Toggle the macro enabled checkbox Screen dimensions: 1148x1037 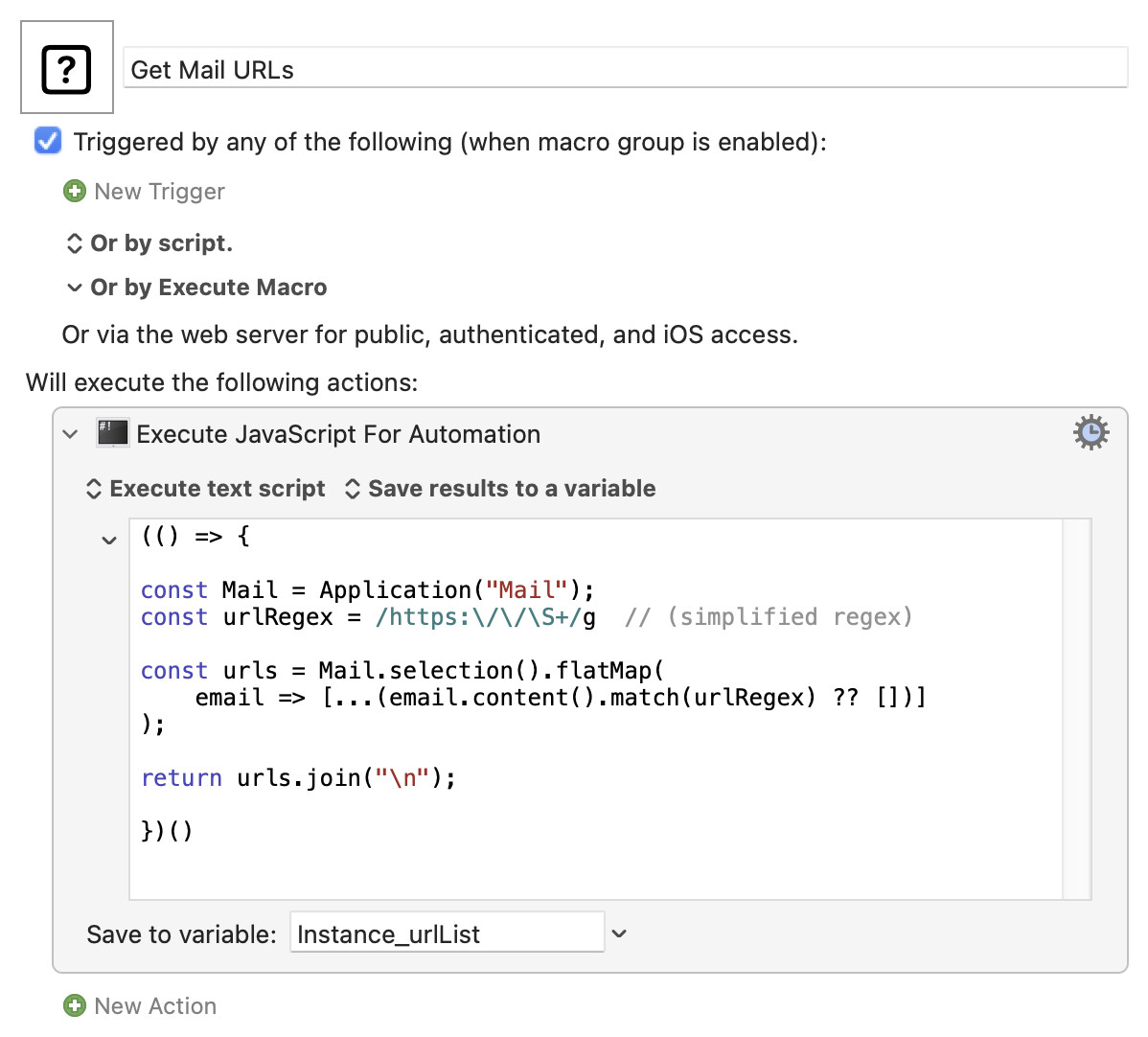tap(48, 141)
